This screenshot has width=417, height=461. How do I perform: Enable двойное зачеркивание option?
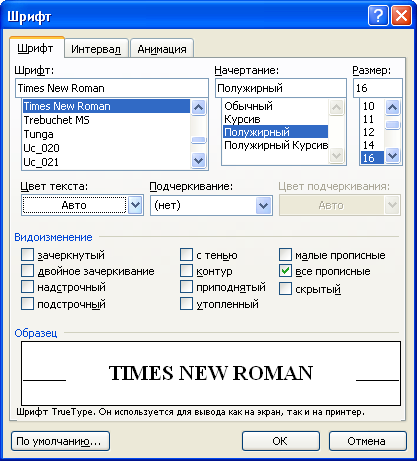27,270
